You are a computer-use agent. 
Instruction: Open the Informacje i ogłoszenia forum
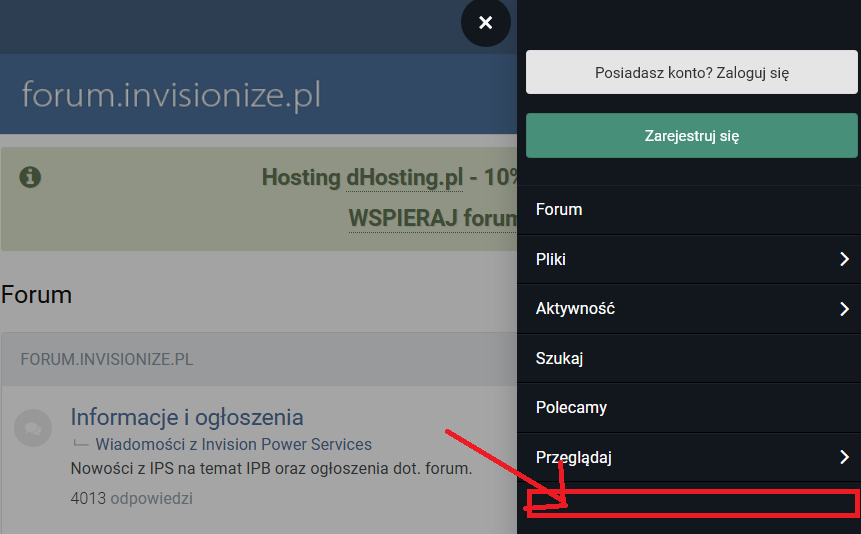pos(186,417)
